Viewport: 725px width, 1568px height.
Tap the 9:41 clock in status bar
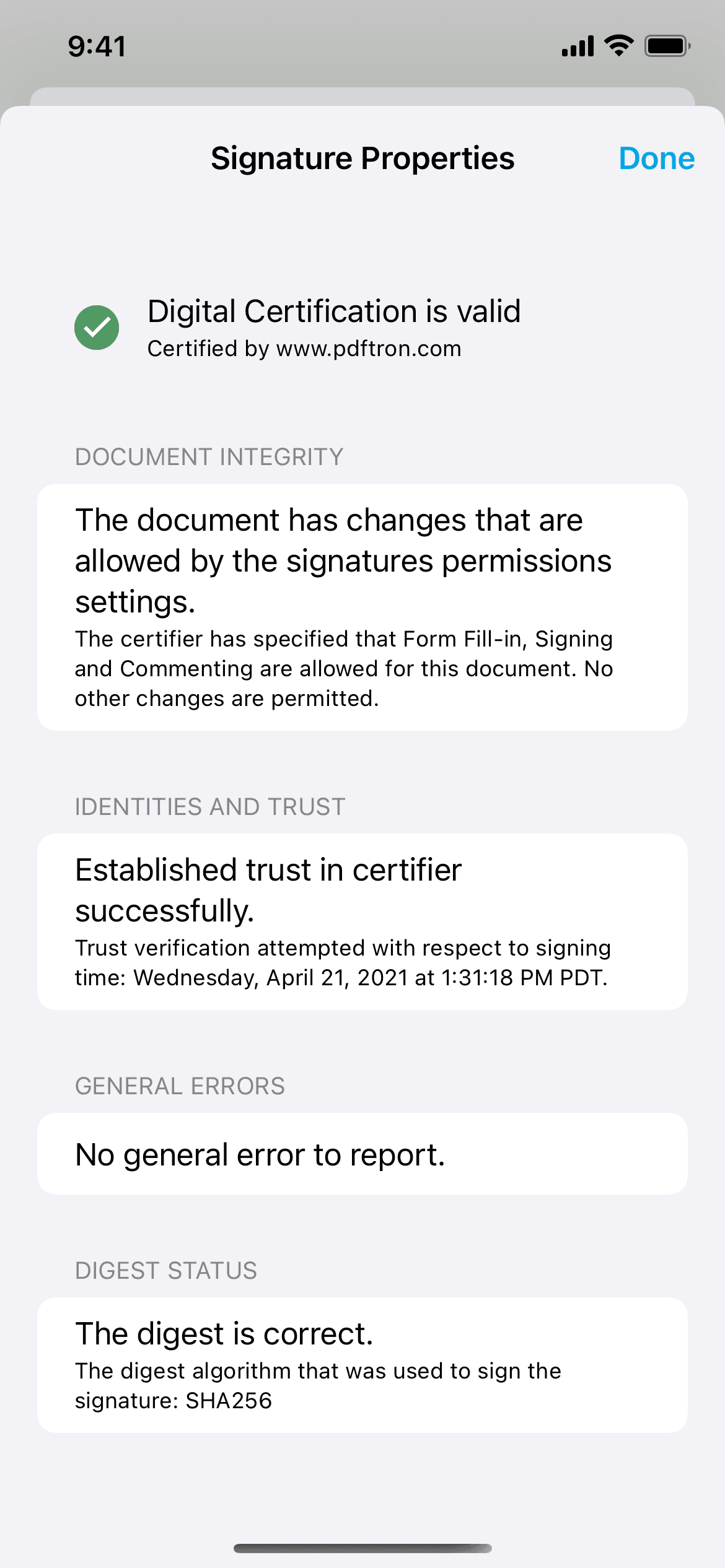coord(97,46)
